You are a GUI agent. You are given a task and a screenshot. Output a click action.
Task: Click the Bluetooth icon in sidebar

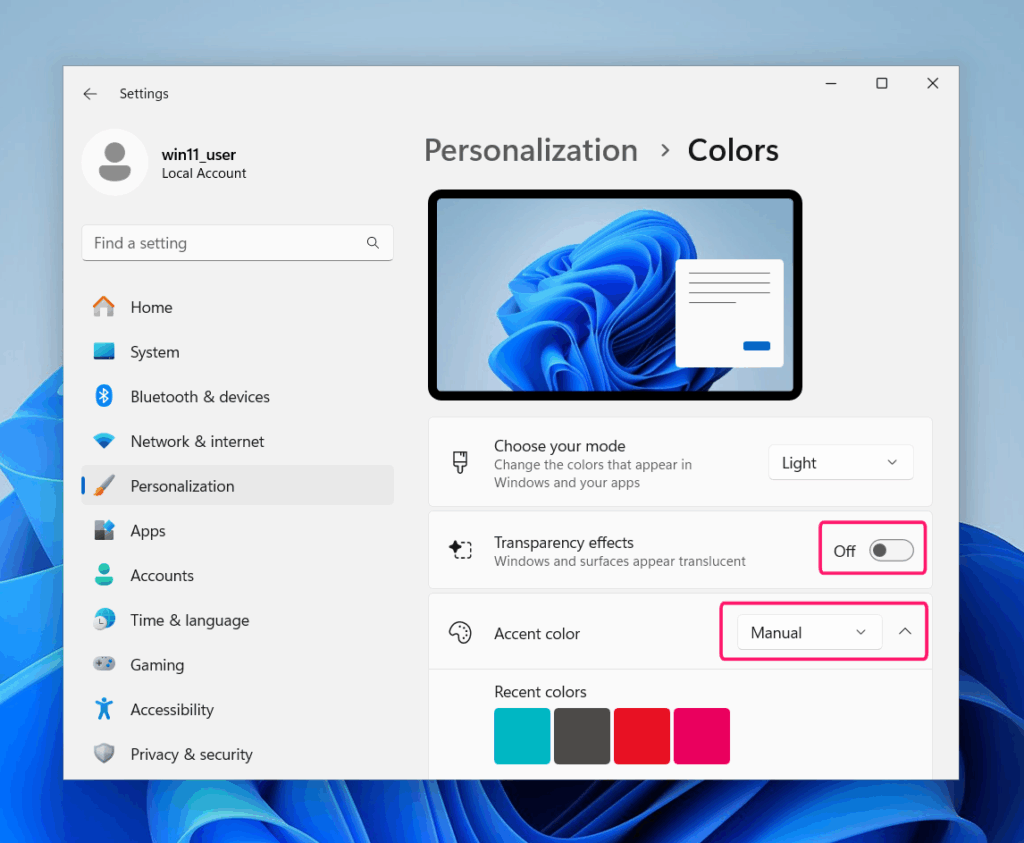pyautogui.click(x=104, y=396)
